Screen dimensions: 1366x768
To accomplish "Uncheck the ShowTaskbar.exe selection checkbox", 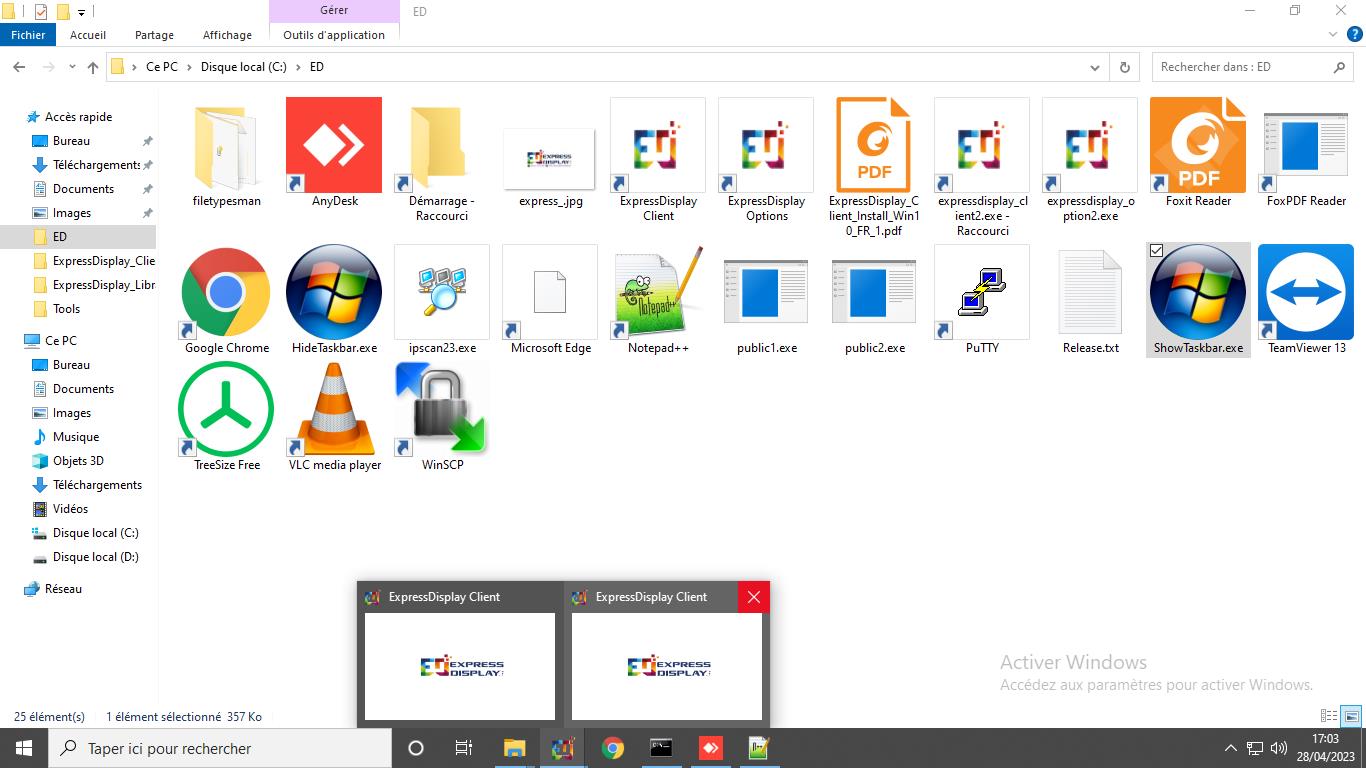I will [x=1157, y=251].
